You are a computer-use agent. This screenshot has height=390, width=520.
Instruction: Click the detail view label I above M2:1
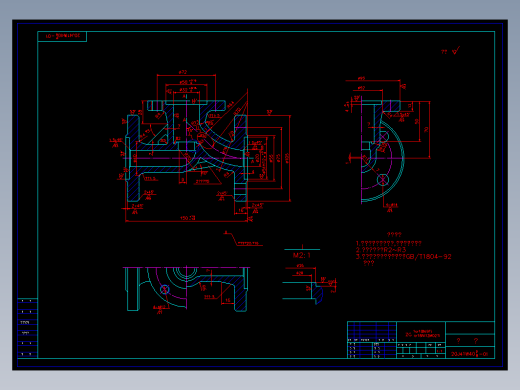[x=302, y=247]
